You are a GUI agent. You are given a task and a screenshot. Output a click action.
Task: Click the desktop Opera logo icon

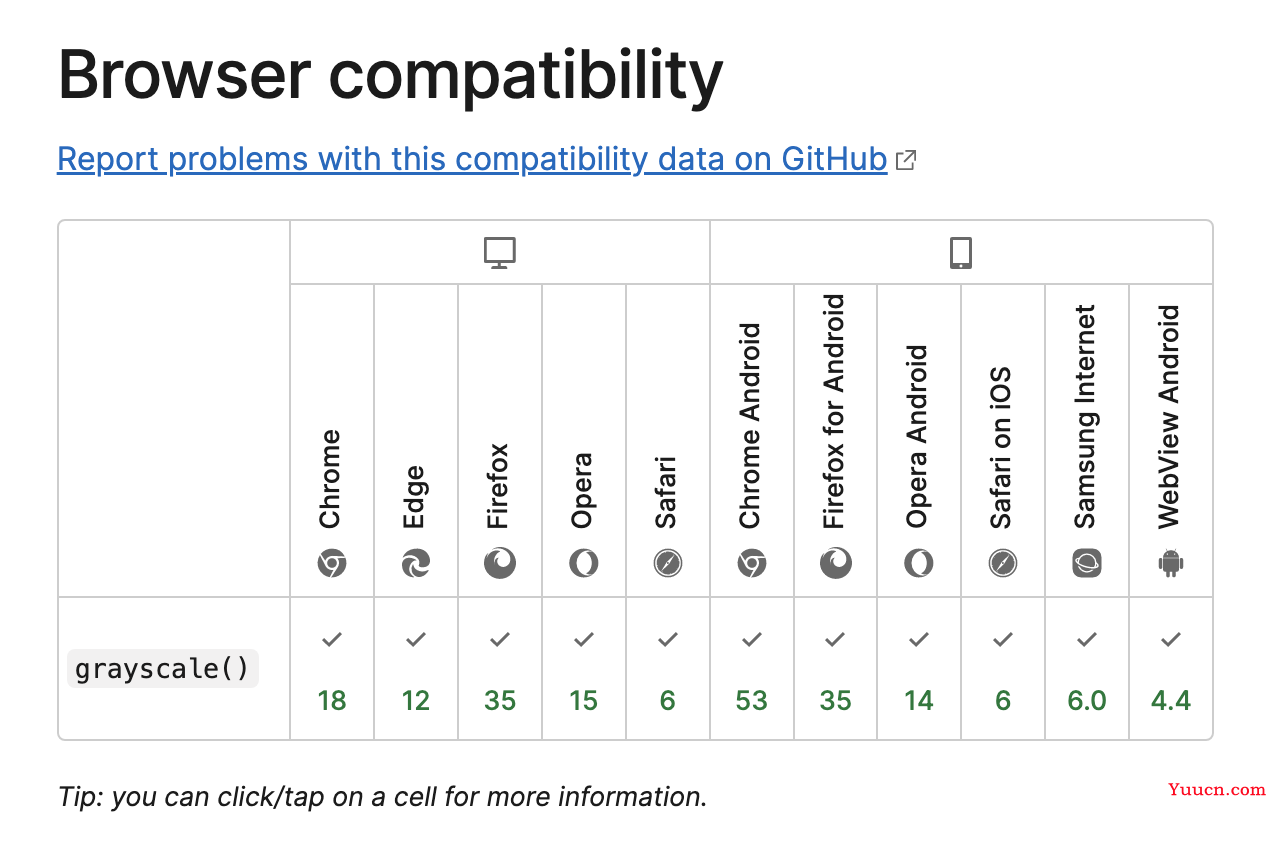[x=584, y=564]
